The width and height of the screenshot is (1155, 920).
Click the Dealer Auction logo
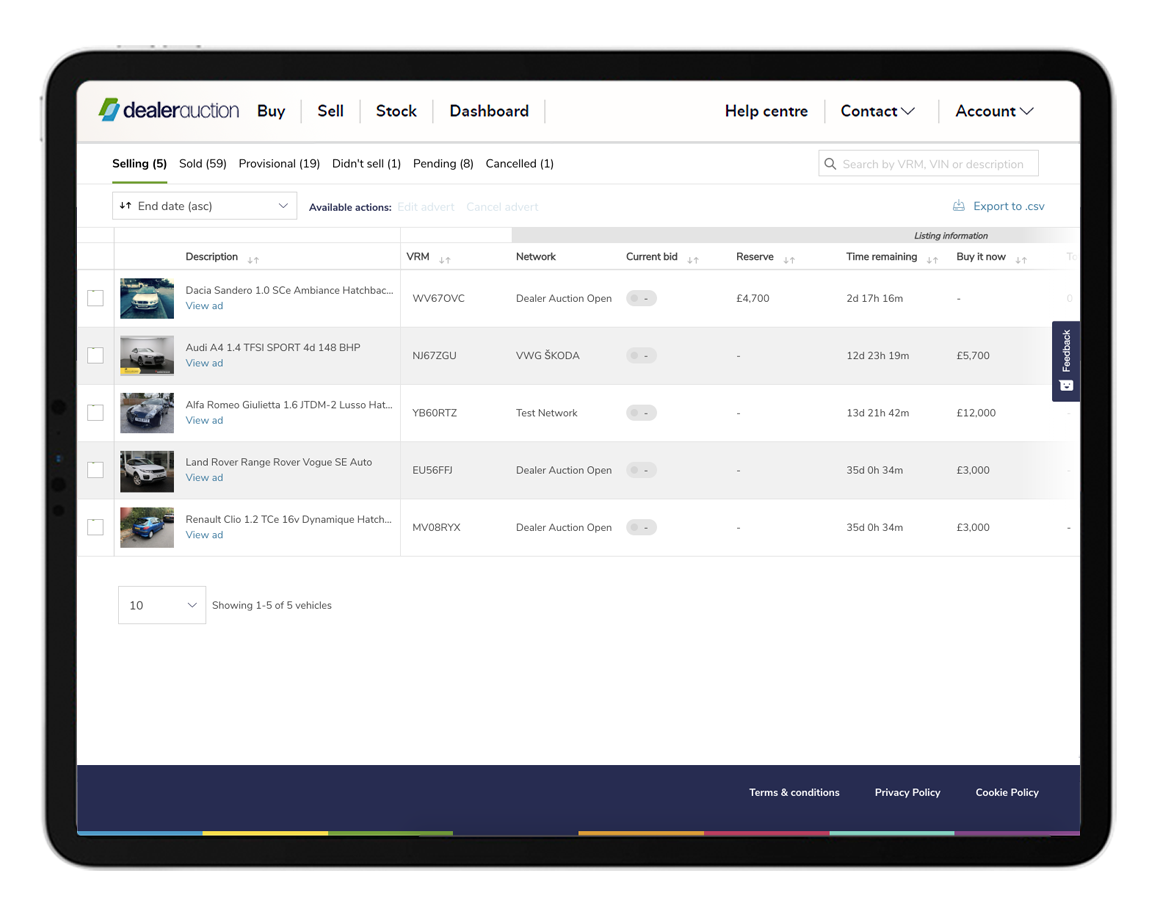[169, 110]
